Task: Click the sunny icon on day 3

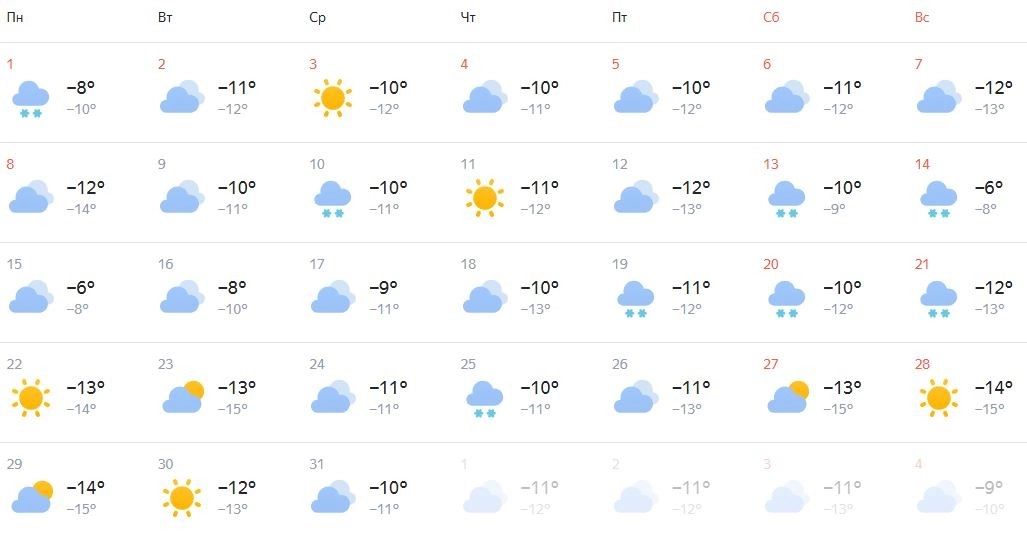Action: (332, 98)
